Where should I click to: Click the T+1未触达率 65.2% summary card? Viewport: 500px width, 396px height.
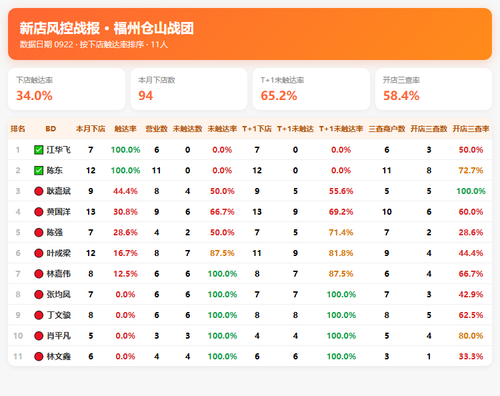click(x=311, y=89)
